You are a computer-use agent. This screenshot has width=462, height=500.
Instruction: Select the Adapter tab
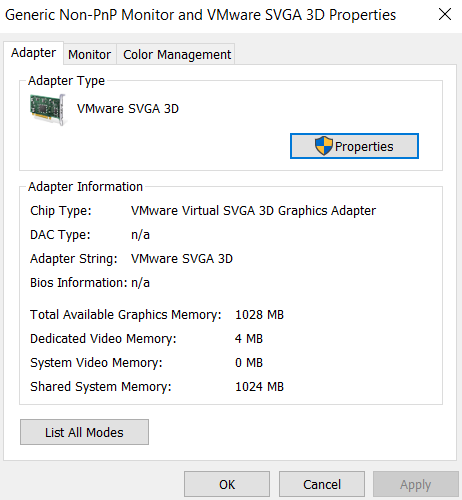point(33,53)
